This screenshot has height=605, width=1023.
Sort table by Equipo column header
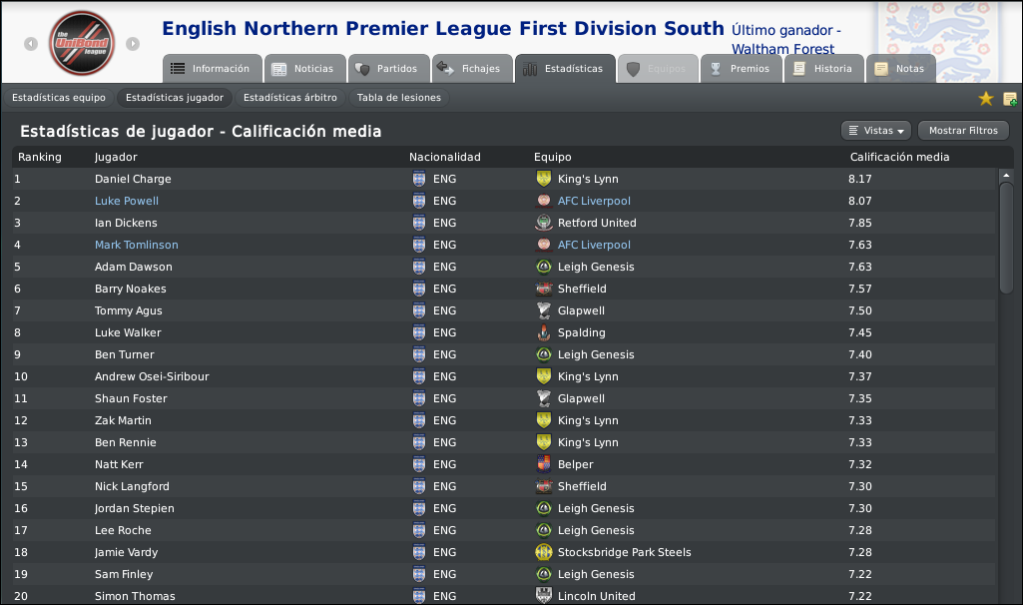(x=553, y=157)
